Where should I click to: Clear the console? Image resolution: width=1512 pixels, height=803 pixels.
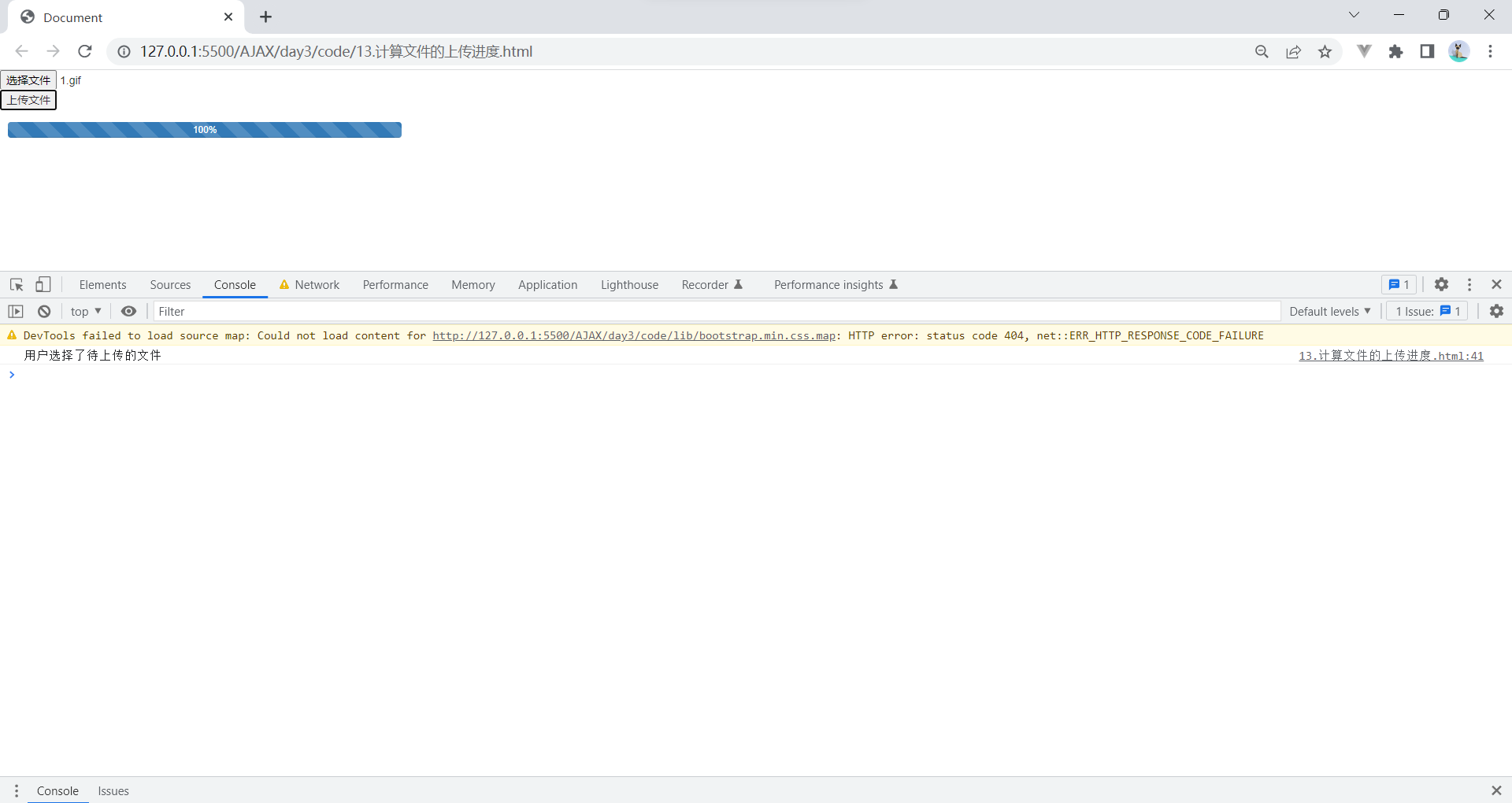[x=44, y=311]
